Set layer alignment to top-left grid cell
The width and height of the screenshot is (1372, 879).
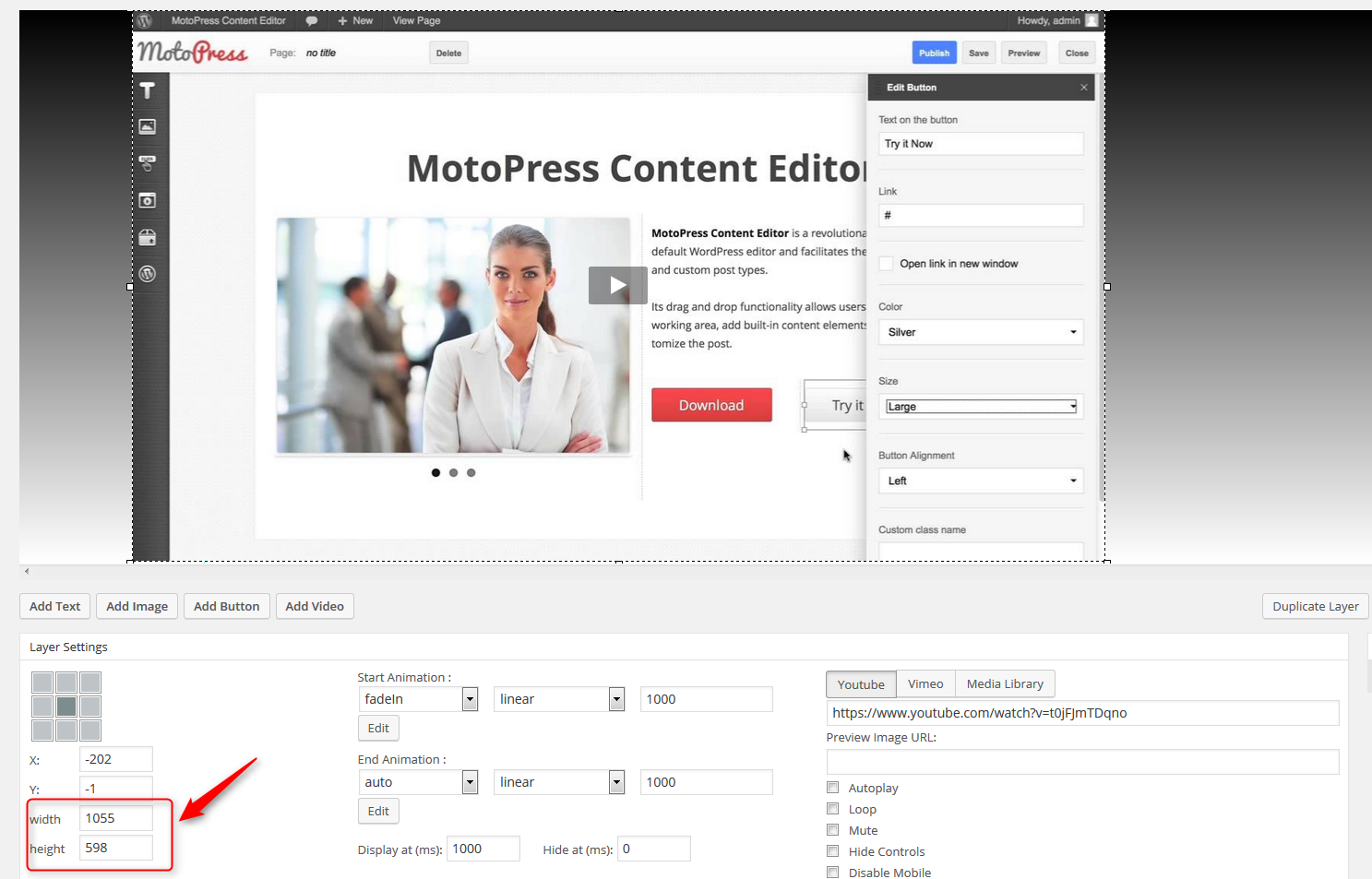42,683
